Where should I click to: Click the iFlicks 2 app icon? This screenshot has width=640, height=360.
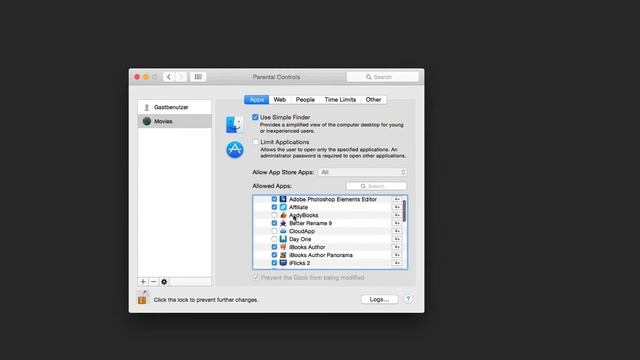tap(283, 263)
